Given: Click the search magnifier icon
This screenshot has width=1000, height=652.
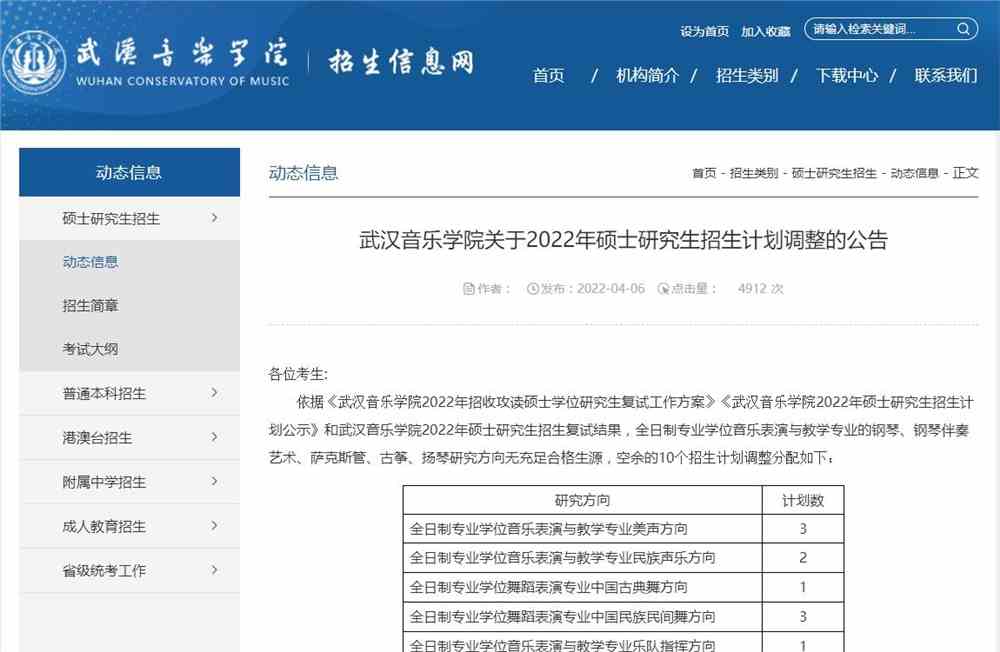Looking at the screenshot, I should pyautogui.click(x=963, y=29).
